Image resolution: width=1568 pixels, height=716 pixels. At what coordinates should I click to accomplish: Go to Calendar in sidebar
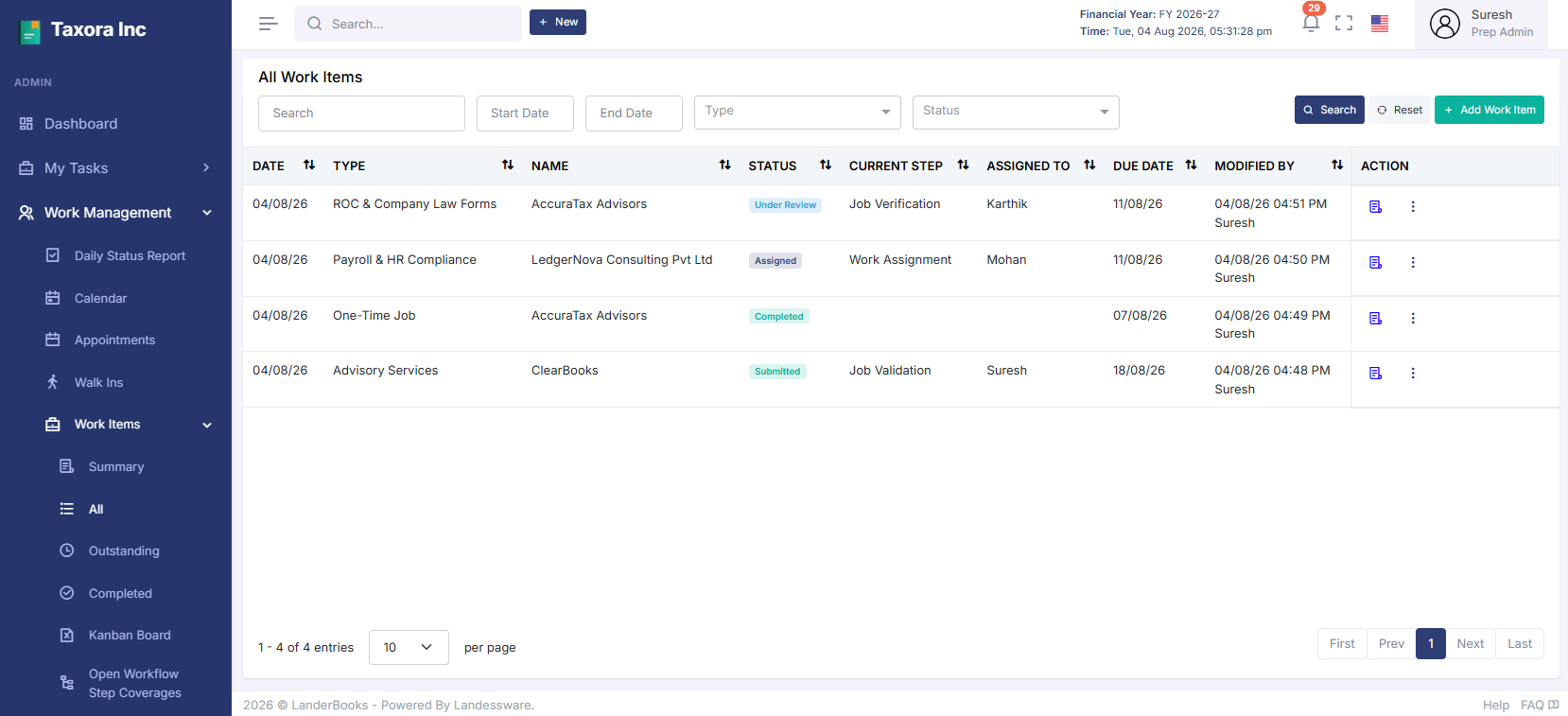point(100,298)
